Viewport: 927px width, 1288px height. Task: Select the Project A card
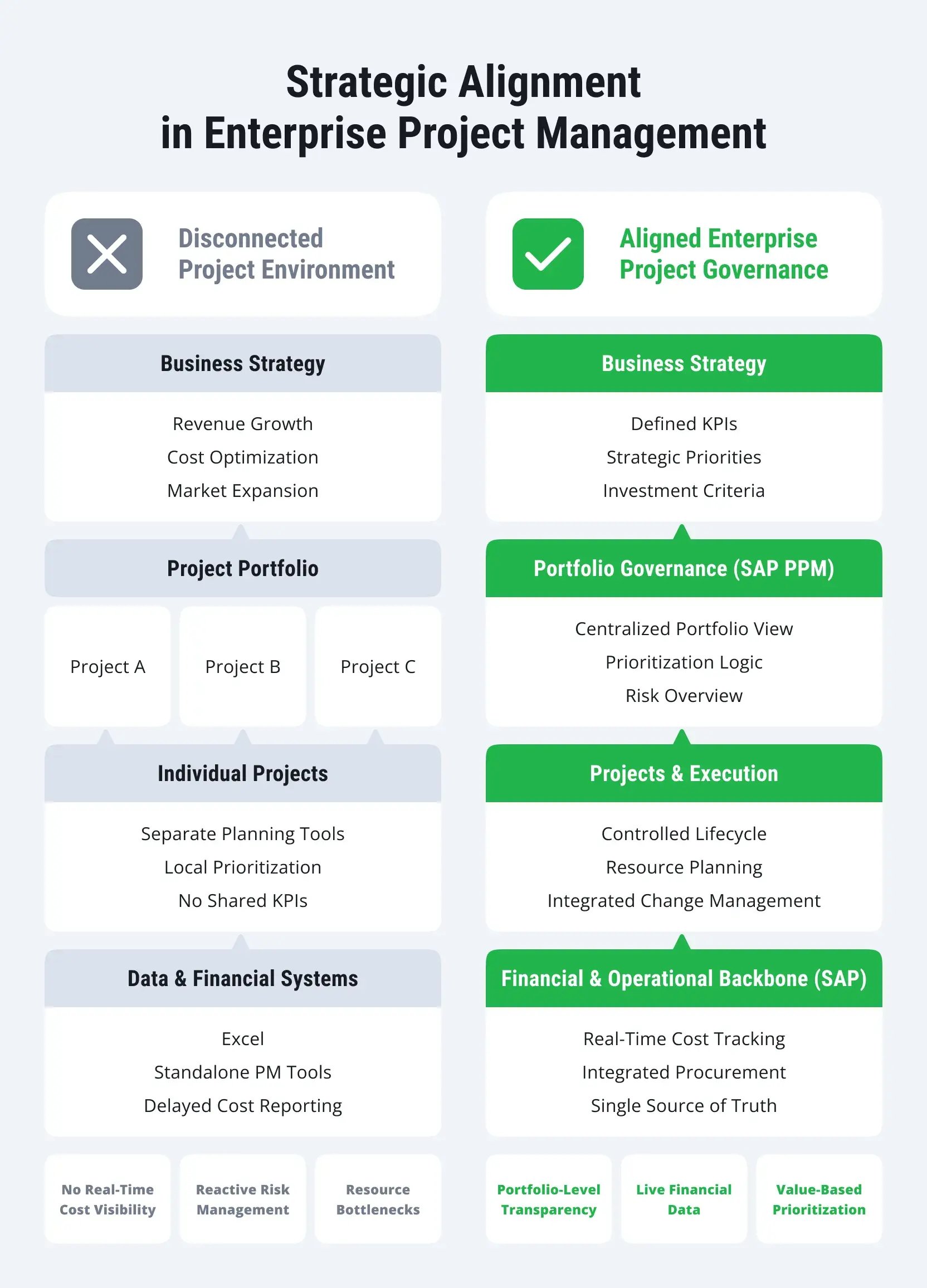click(108, 666)
